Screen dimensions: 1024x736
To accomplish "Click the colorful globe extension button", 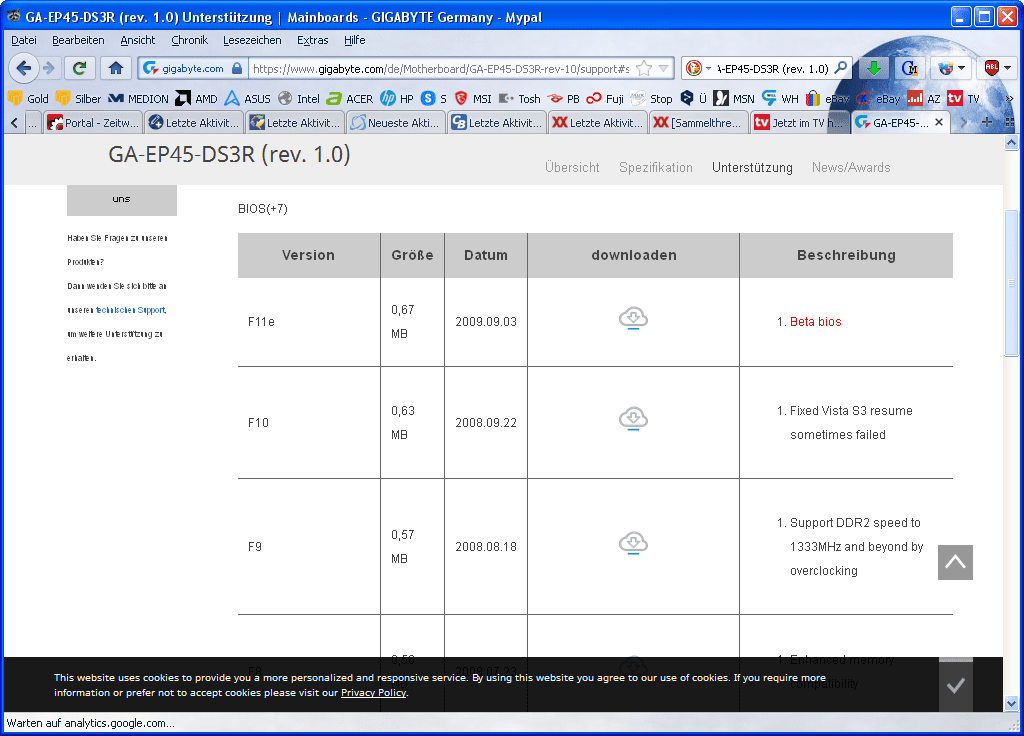I will pos(950,68).
